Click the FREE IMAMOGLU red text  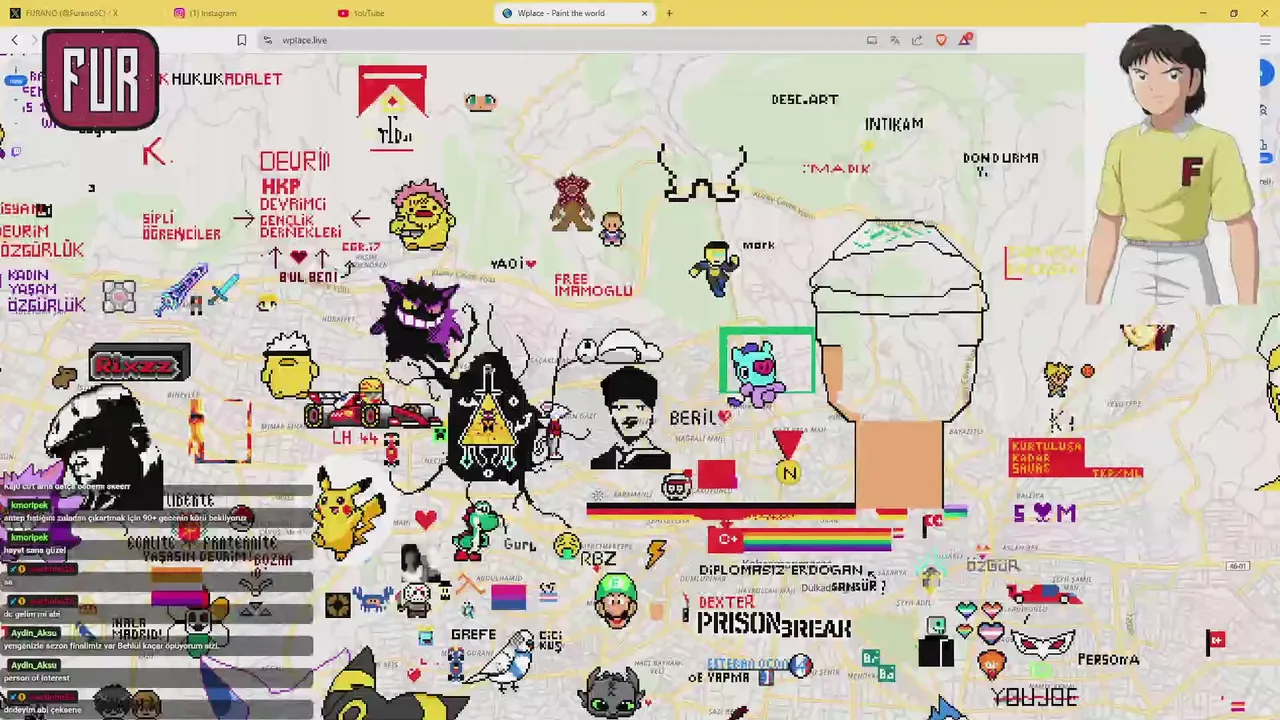593,284
